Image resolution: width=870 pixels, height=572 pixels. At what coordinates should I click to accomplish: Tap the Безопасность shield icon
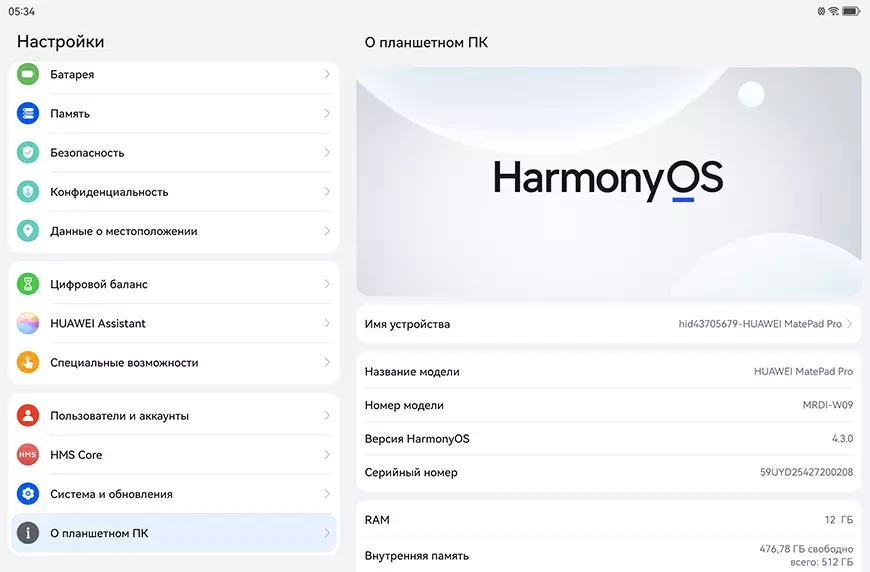pyautogui.click(x=28, y=153)
